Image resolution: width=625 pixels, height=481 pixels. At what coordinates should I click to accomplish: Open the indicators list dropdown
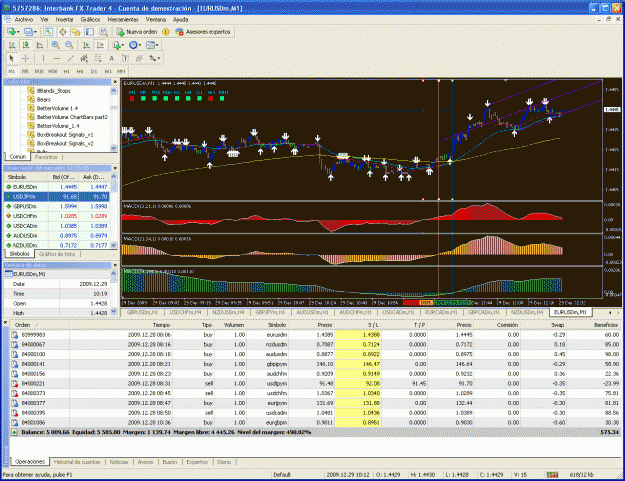click(118, 45)
